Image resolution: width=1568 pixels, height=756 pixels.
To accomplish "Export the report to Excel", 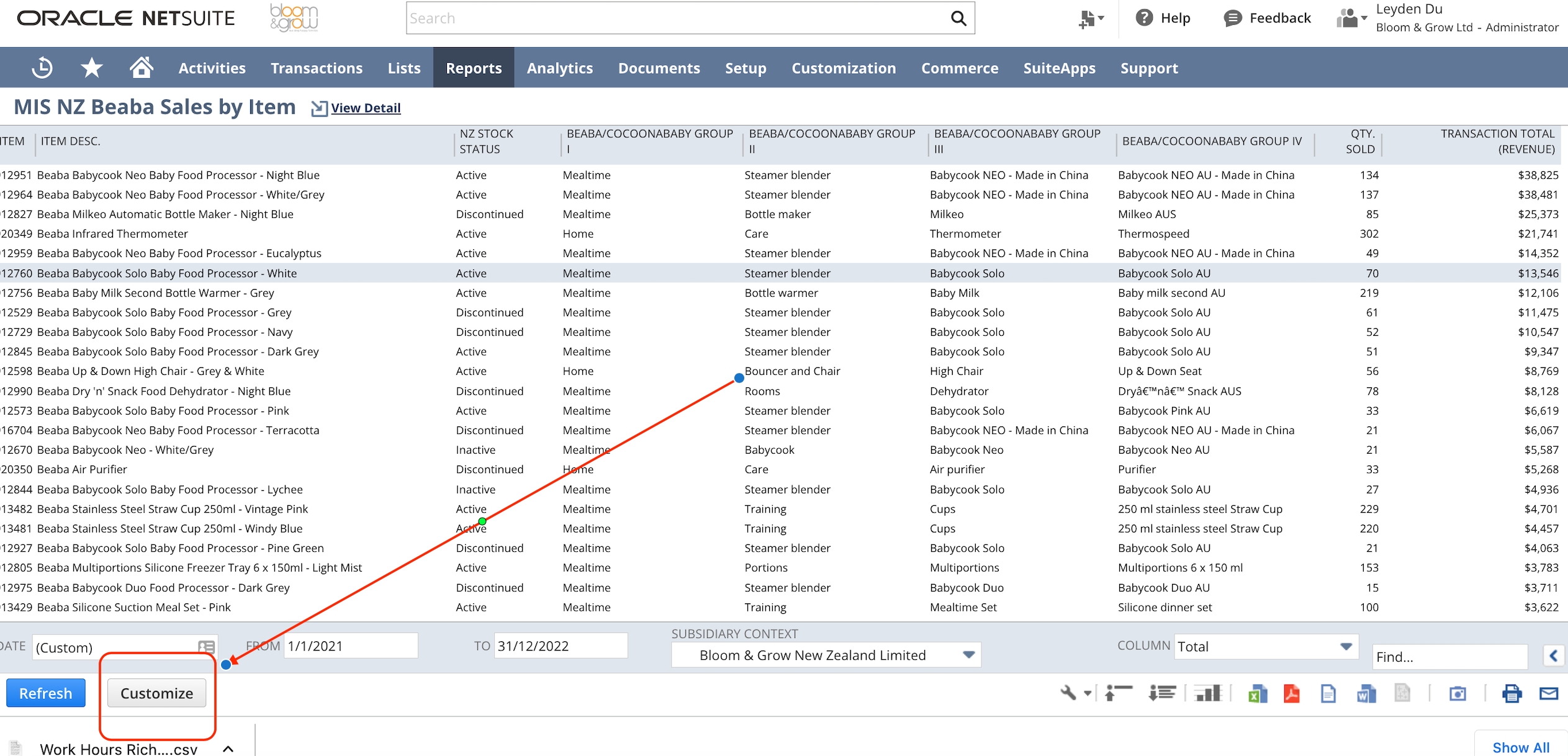I will point(1258,693).
